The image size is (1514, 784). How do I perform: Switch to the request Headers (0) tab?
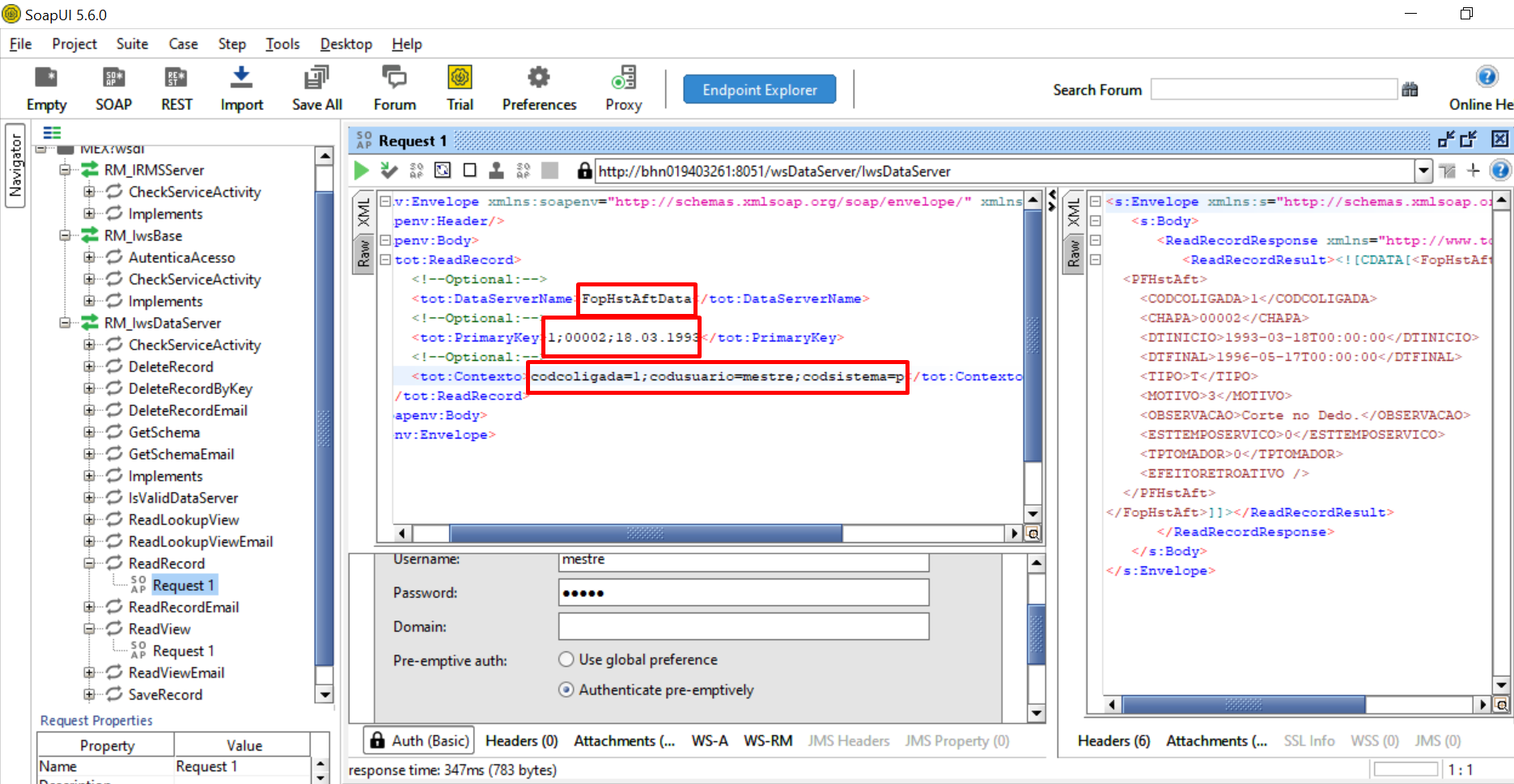tap(521, 740)
